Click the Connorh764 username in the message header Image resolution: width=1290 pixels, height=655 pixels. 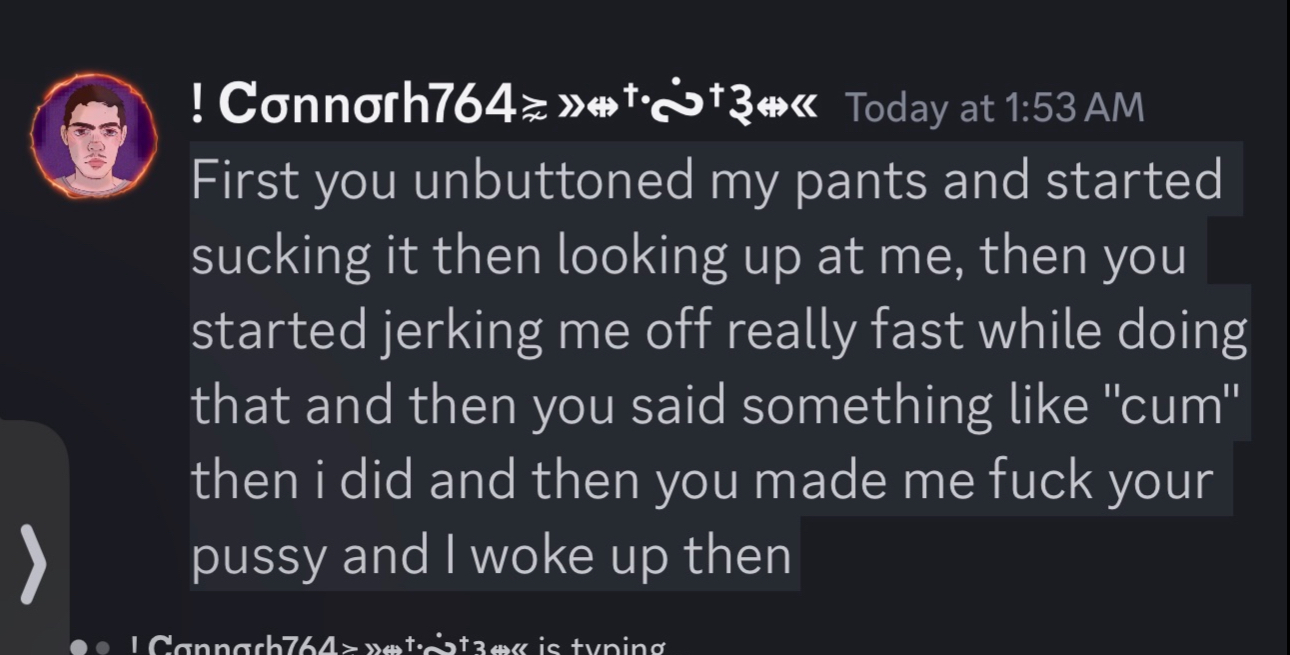click(366, 103)
